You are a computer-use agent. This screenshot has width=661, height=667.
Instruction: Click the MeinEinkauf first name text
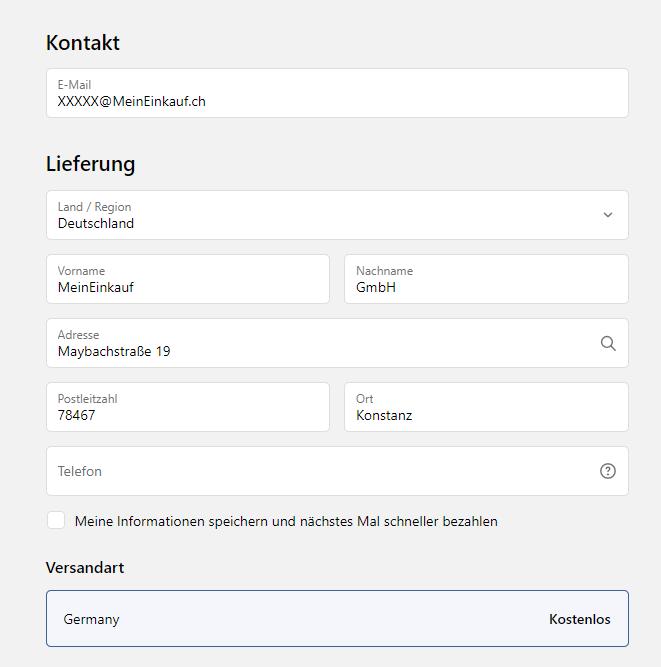tap(96, 287)
